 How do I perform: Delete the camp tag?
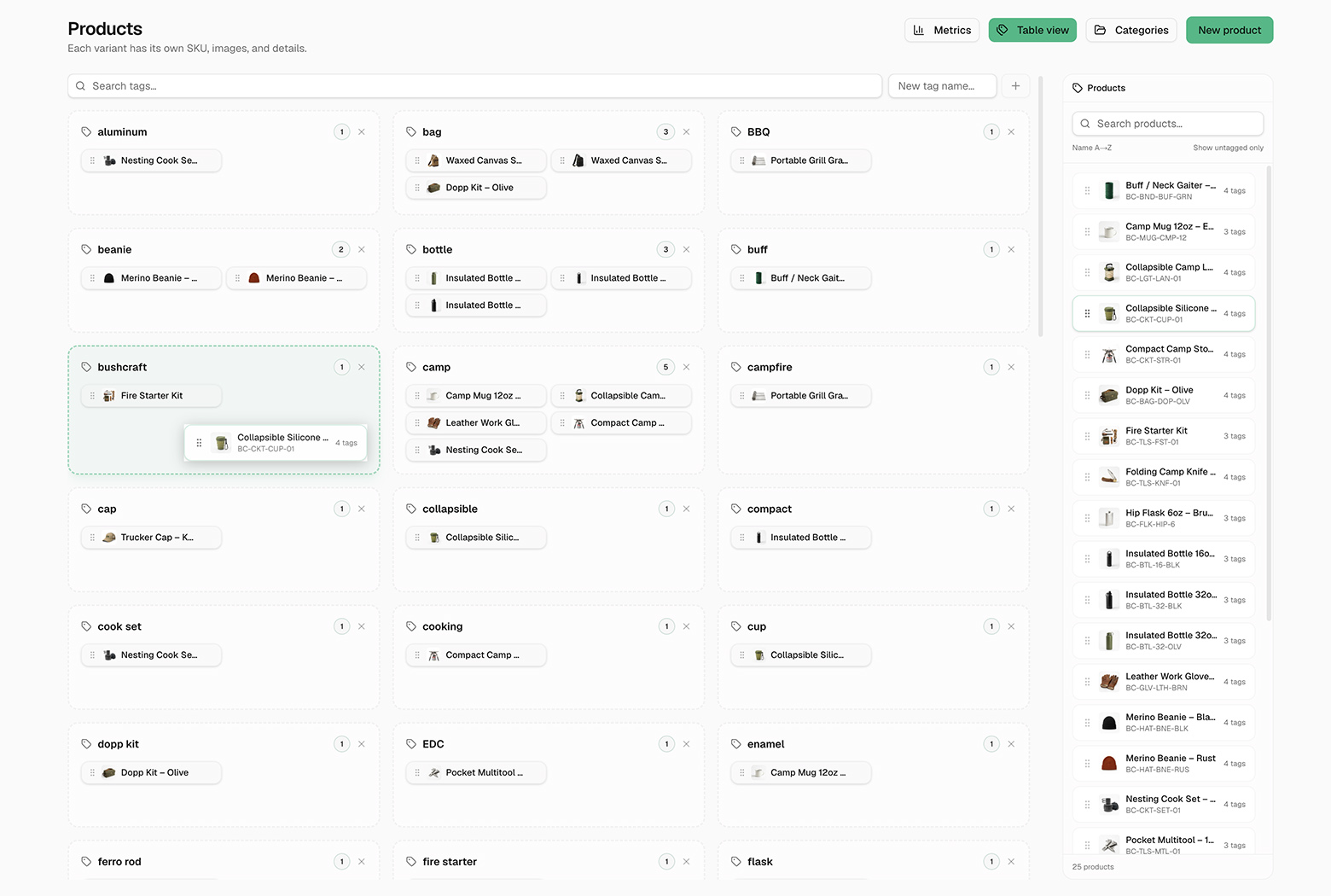tap(686, 367)
